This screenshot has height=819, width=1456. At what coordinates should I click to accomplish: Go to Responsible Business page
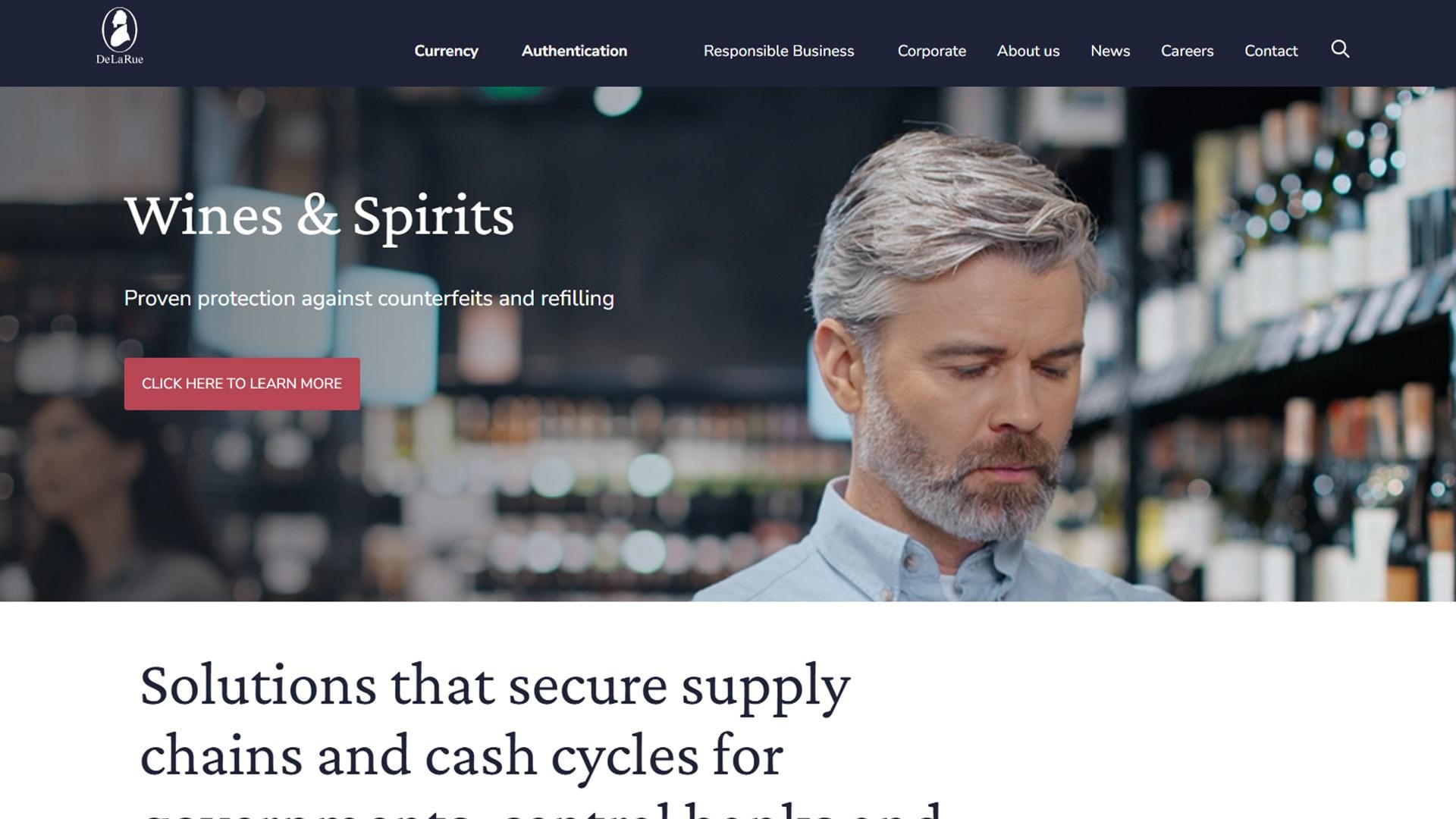coord(779,51)
